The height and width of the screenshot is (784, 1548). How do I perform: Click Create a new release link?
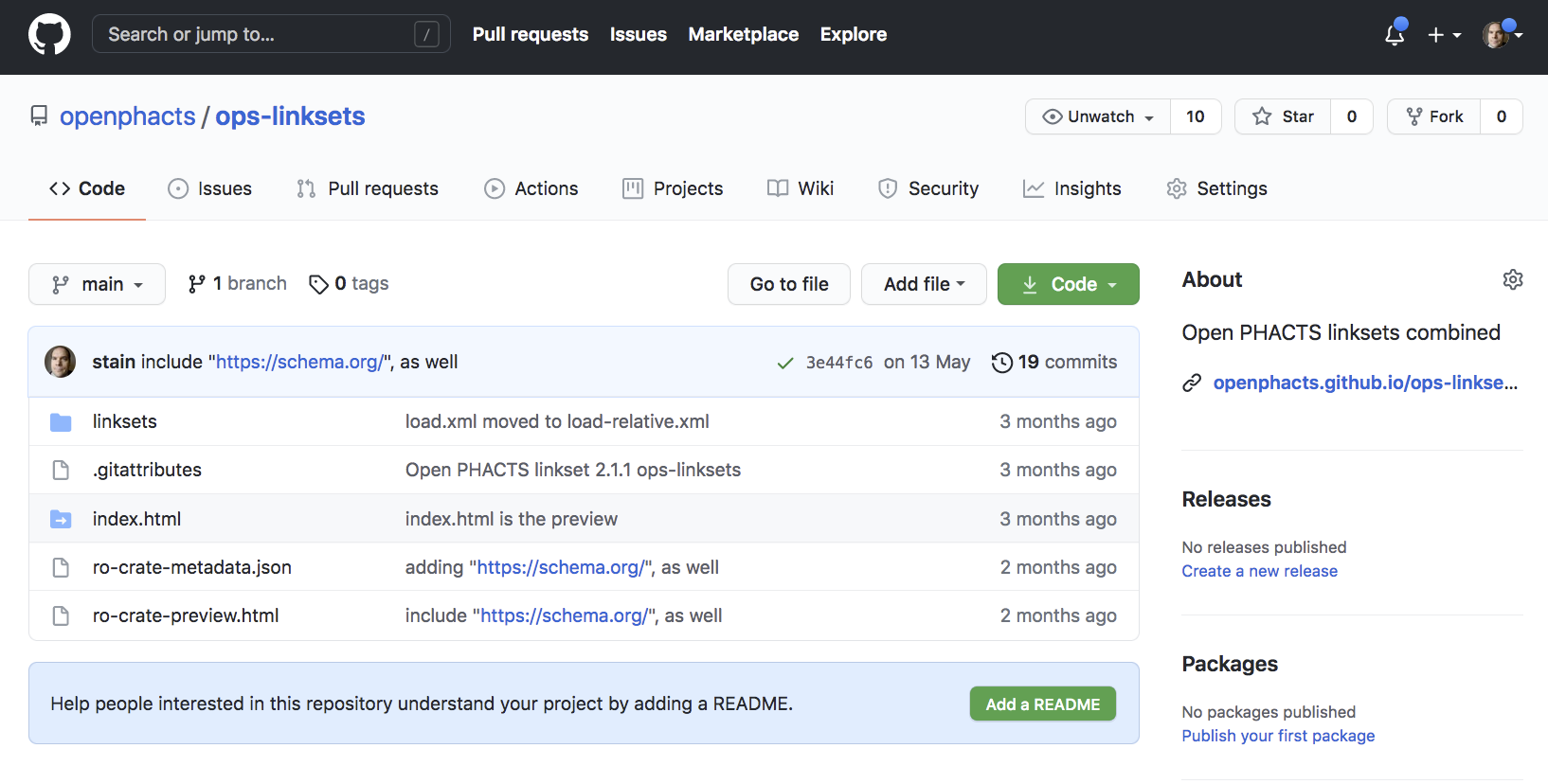point(1260,571)
